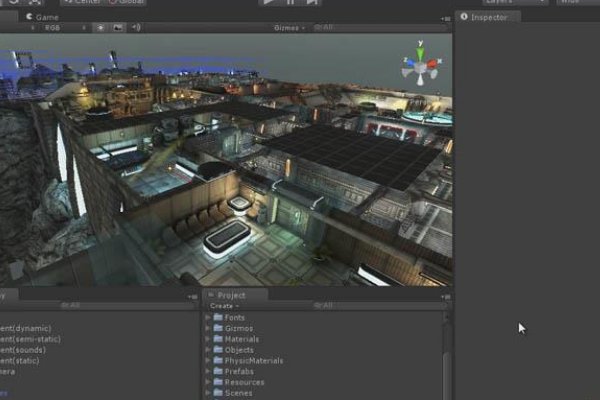This screenshot has width=600, height=400.
Task: Select the Fonts folder icon
Action: tap(217, 318)
